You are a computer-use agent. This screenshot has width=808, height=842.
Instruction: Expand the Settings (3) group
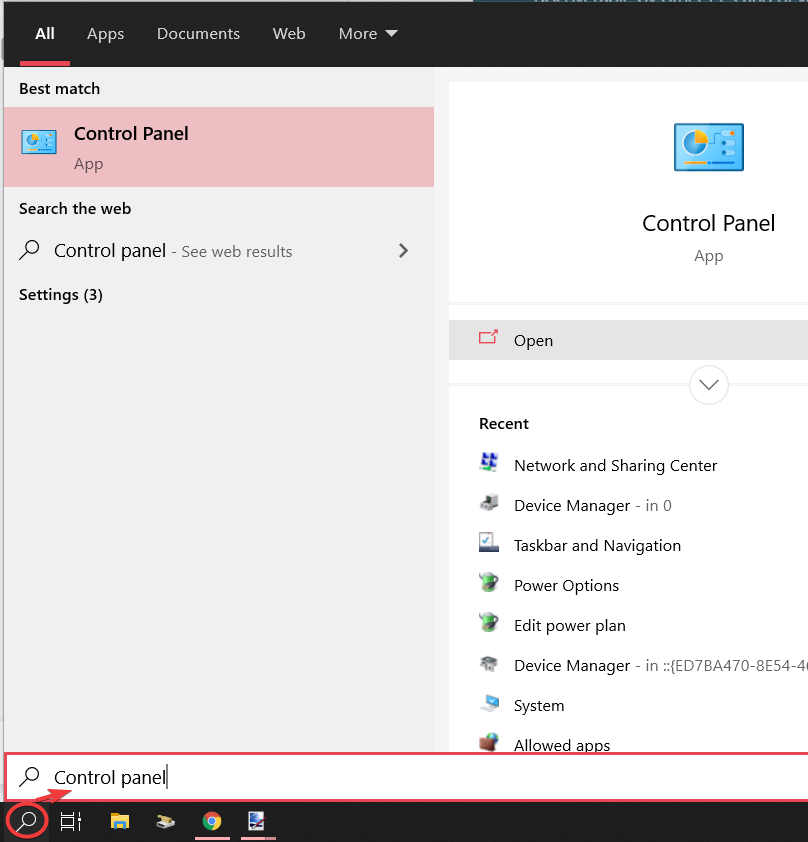pyautogui.click(x=61, y=295)
